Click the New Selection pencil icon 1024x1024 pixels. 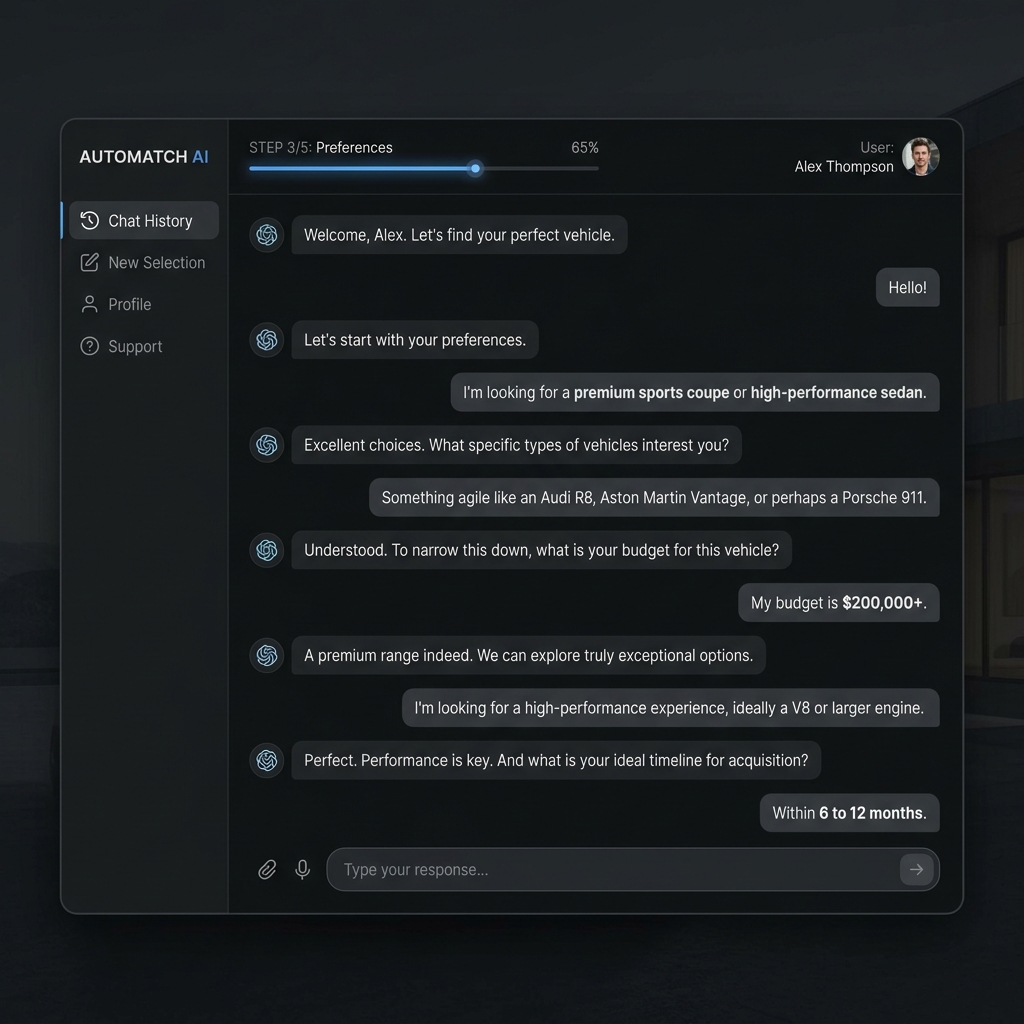88,262
